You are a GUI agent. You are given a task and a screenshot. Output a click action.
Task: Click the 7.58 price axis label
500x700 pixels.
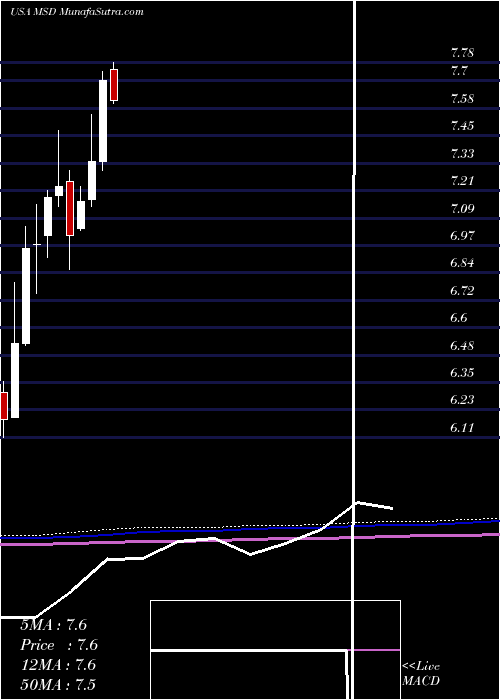[462, 99]
